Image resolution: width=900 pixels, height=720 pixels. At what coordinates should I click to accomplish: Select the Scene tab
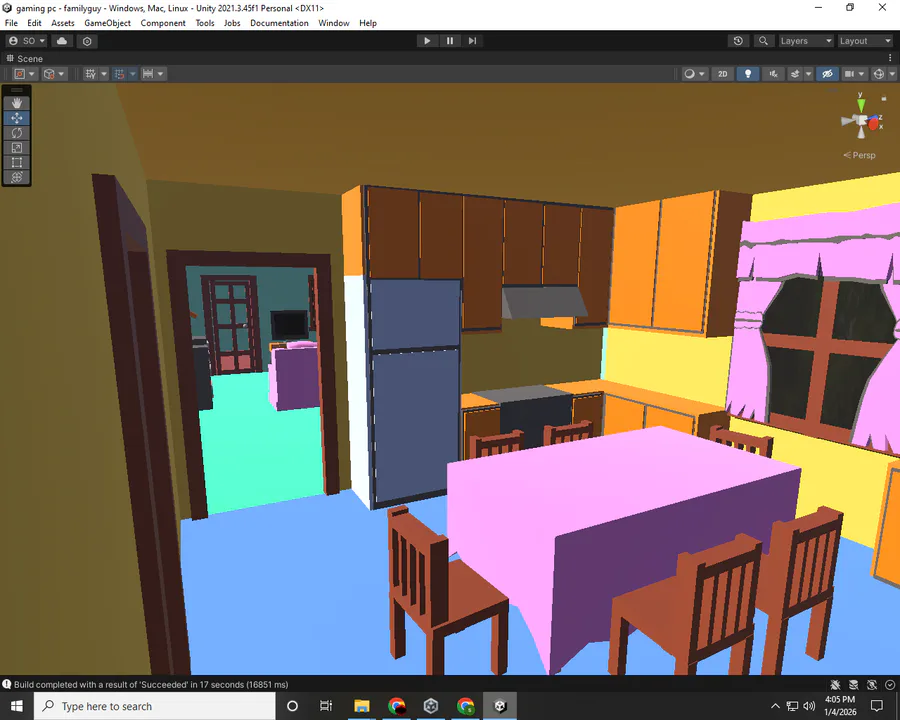click(x=24, y=59)
